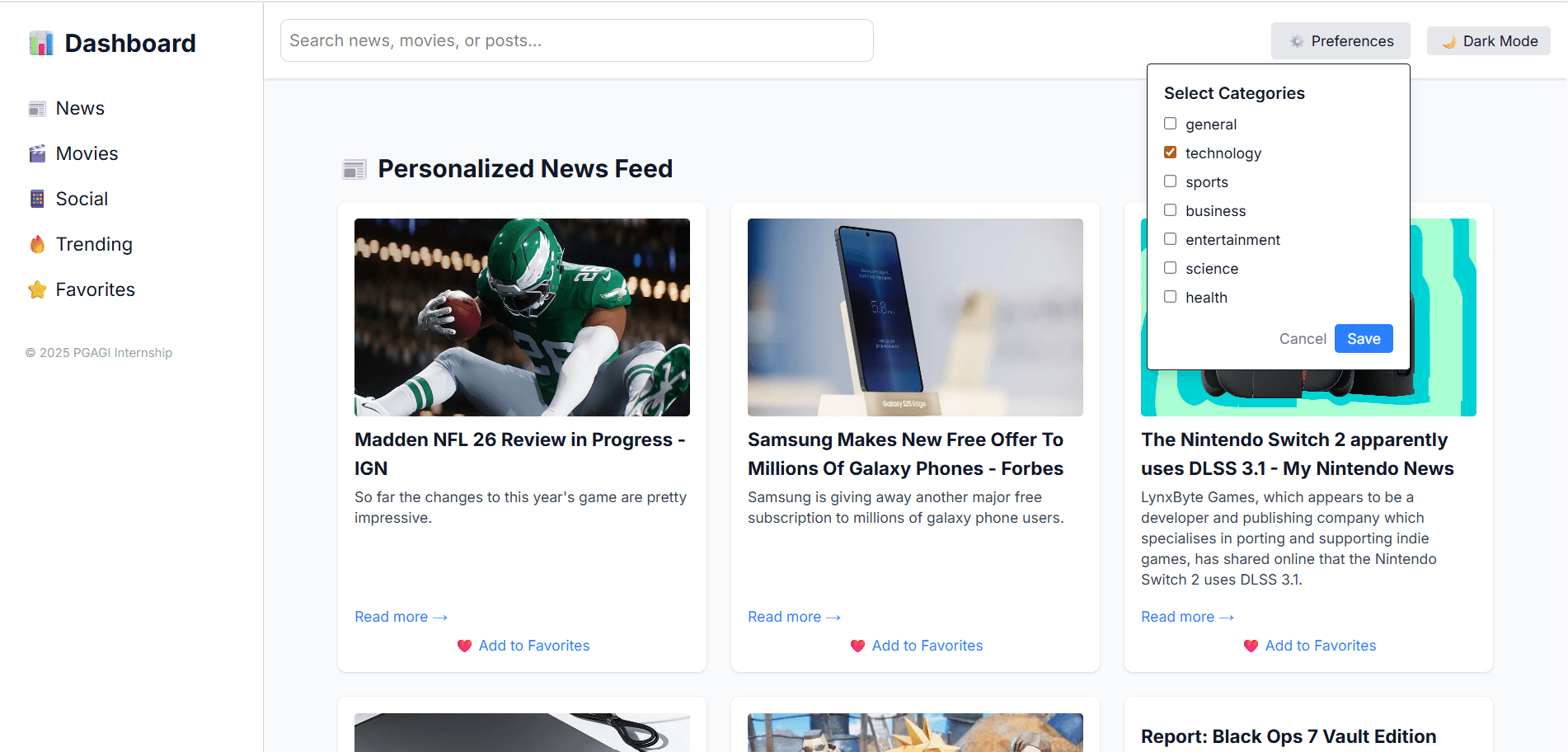Screen dimensions: 1568x752
Task: Uncheck the technology category checkbox
Action: click(x=1170, y=153)
